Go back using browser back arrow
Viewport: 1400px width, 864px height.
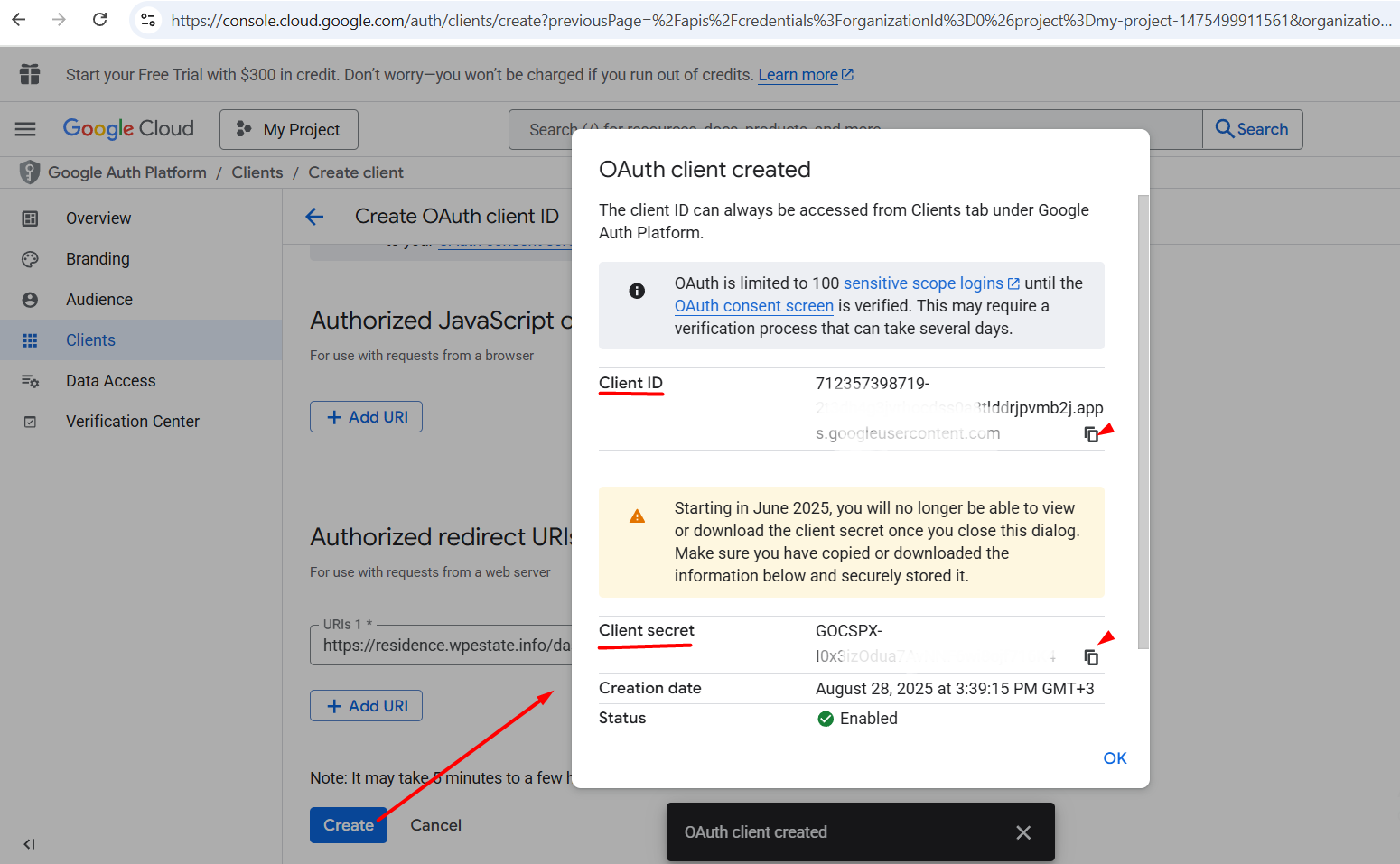tap(19, 20)
